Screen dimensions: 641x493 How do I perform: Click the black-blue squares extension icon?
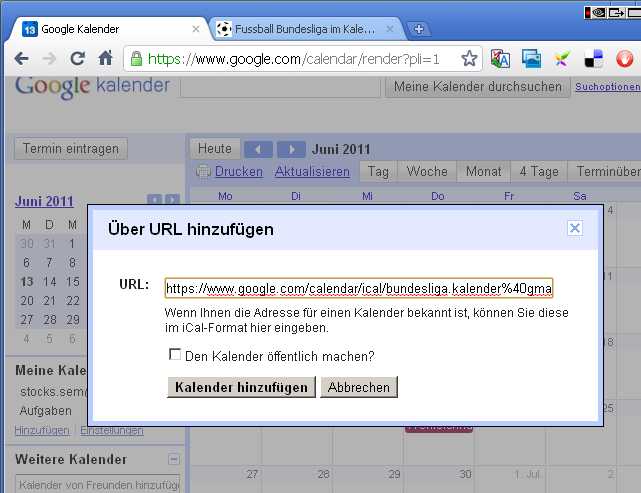(593, 59)
